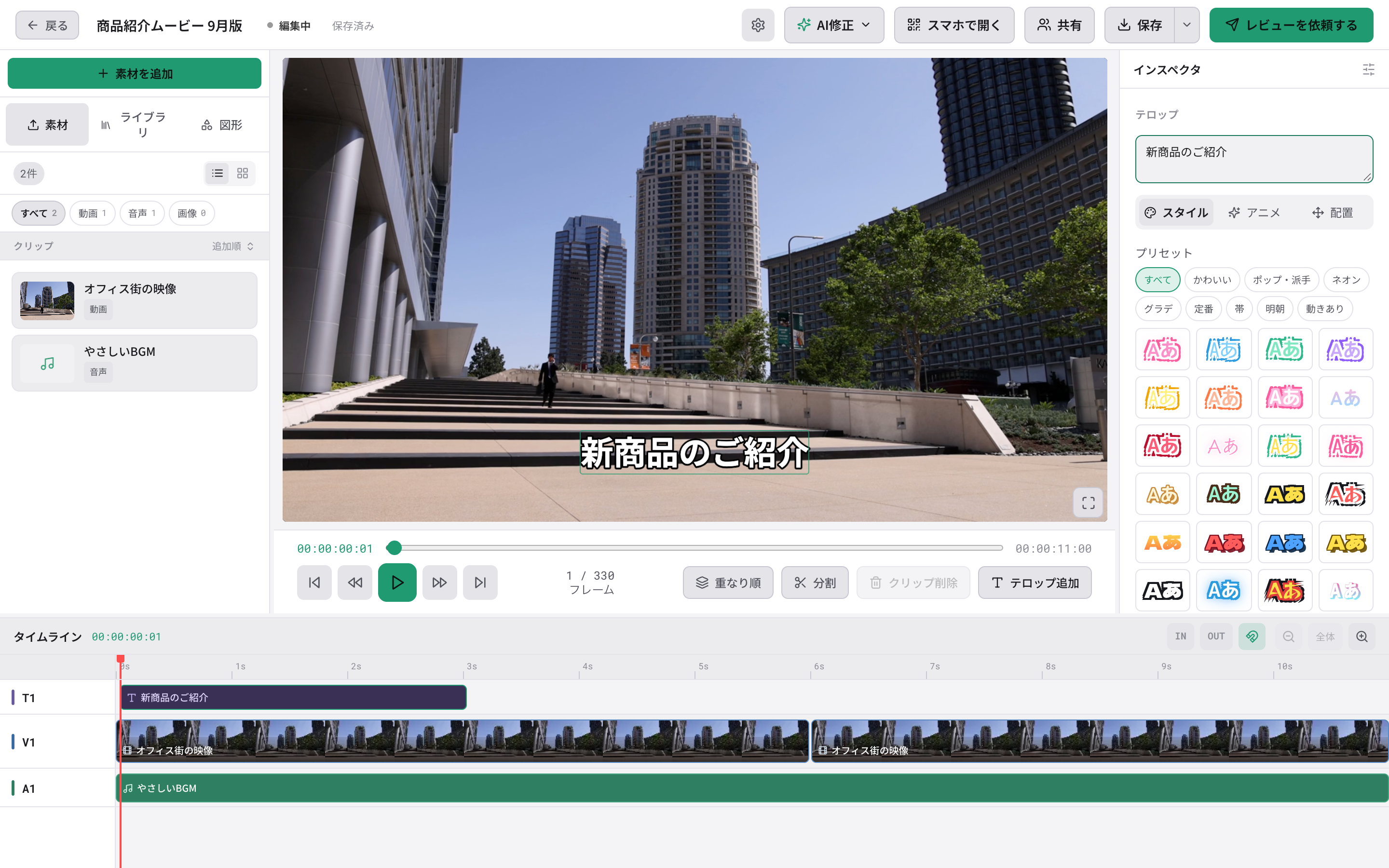Click the テロップ追加 button
Viewport: 1389px width, 868px height.
[x=1035, y=583]
